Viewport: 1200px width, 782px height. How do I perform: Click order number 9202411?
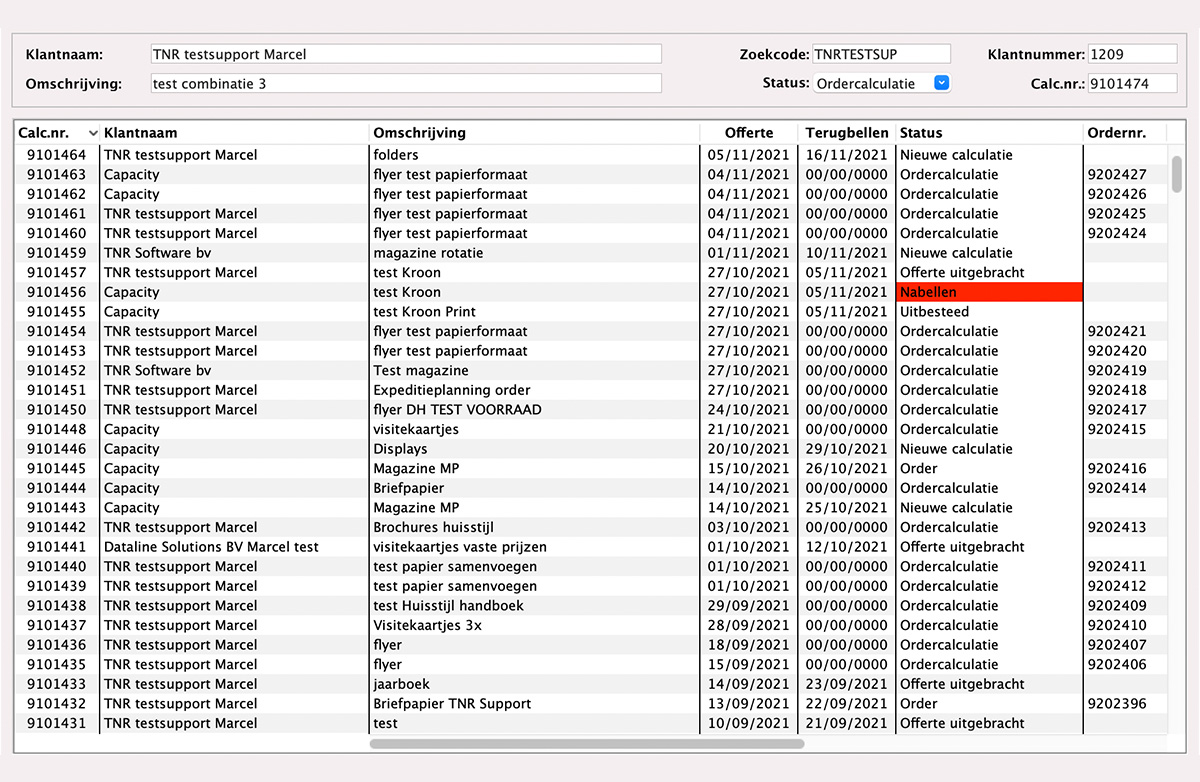(1116, 566)
